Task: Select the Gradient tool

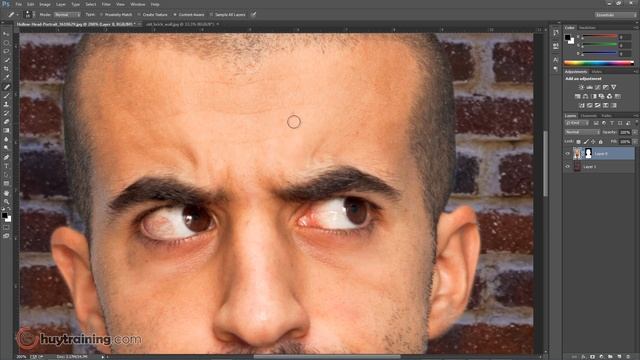Action: click(x=7, y=131)
